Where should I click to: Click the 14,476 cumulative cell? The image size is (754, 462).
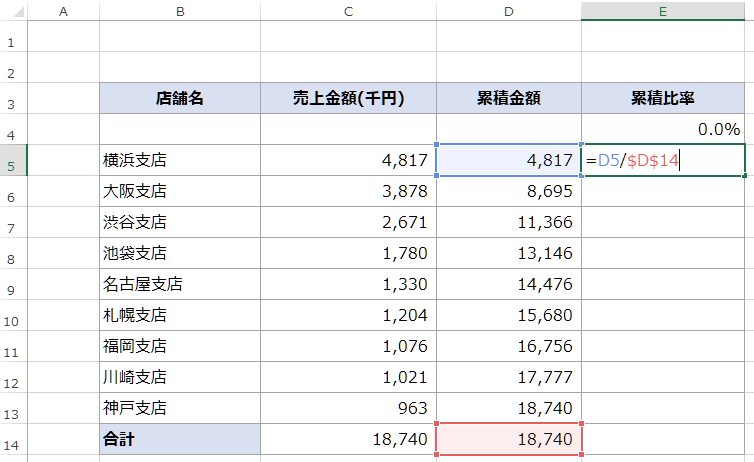[x=509, y=284]
